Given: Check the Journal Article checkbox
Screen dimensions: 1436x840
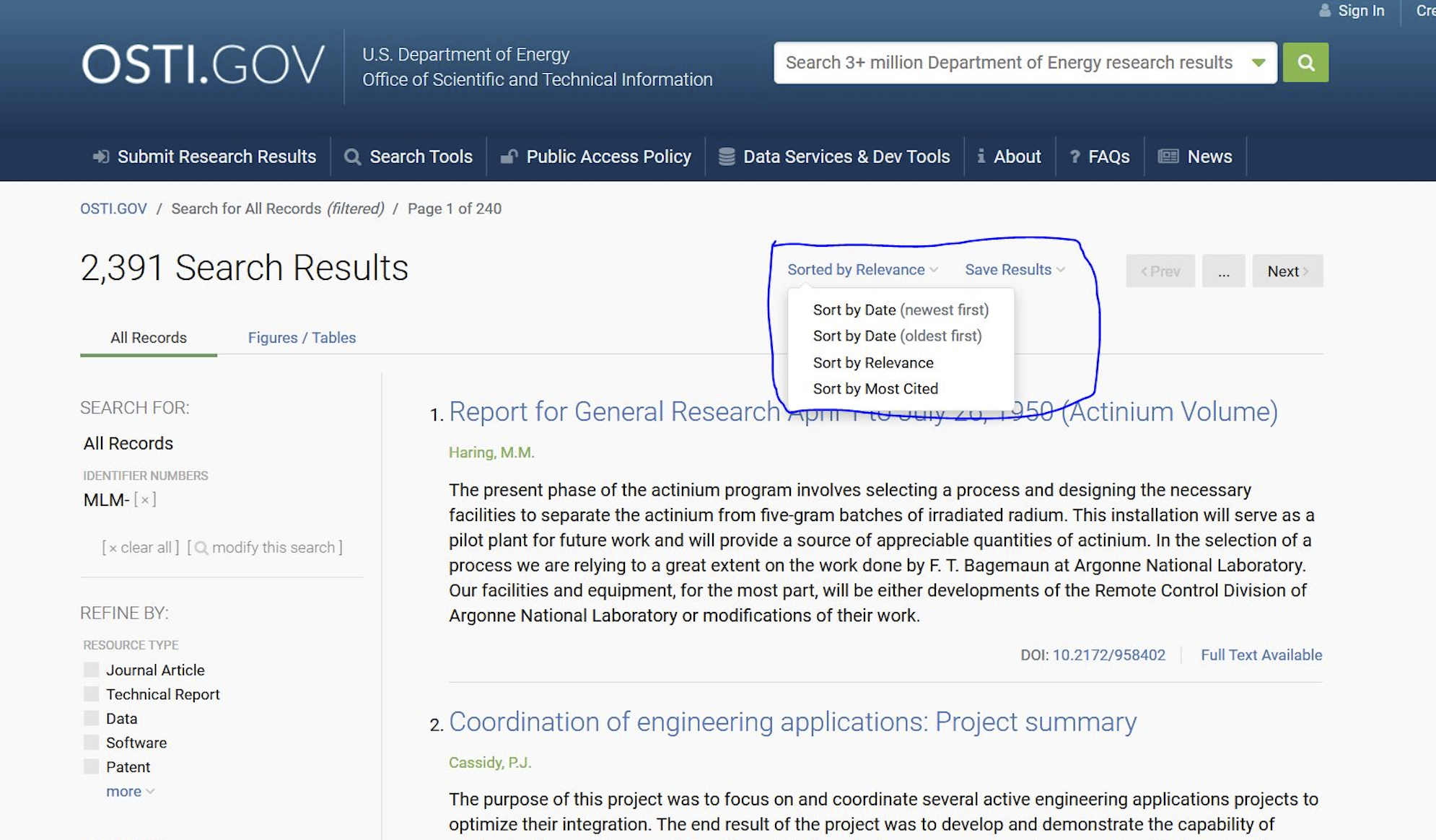Looking at the screenshot, I should tap(91, 669).
